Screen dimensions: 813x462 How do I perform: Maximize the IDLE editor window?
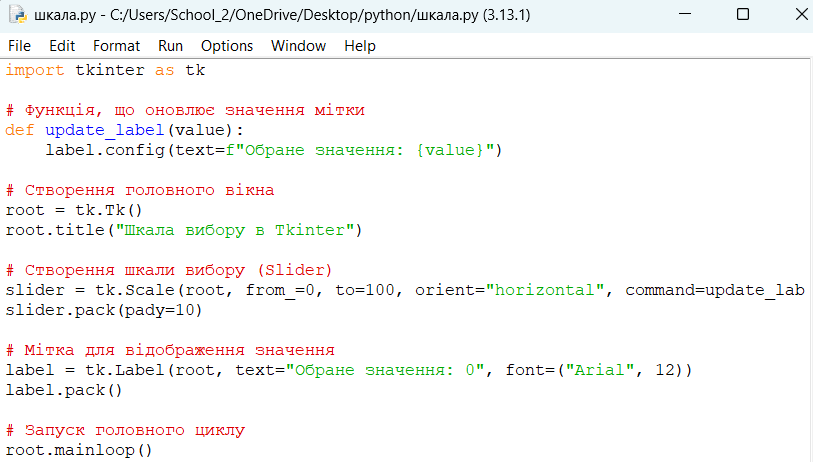pyautogui.click(x=742, y=14)
